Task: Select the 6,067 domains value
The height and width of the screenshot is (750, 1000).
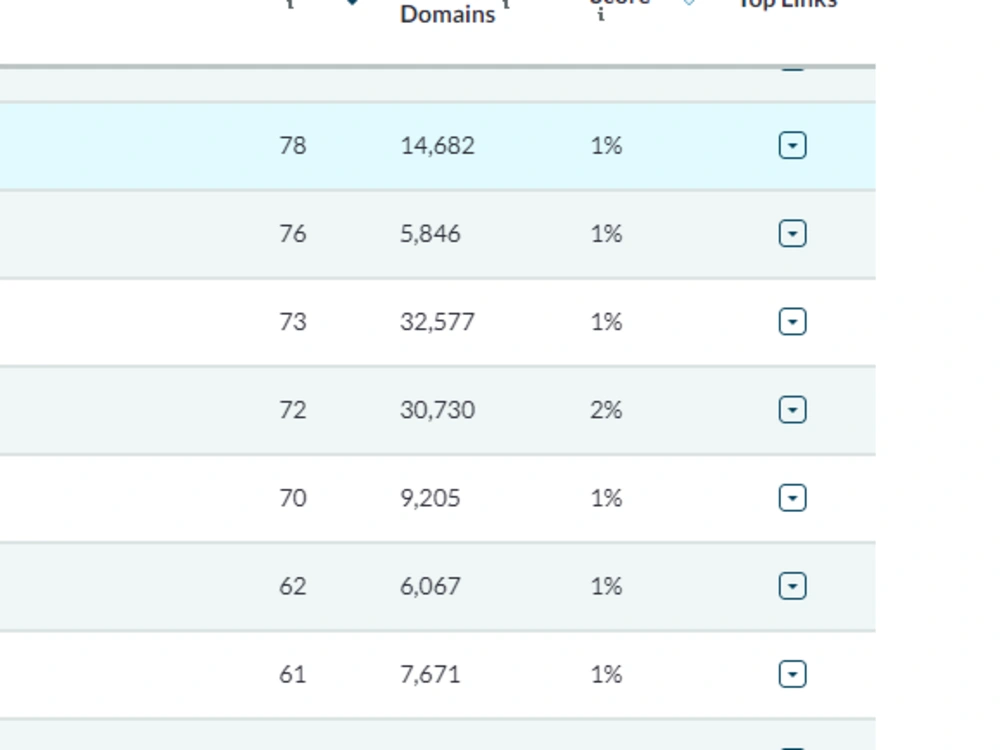Action: [430, 586]
